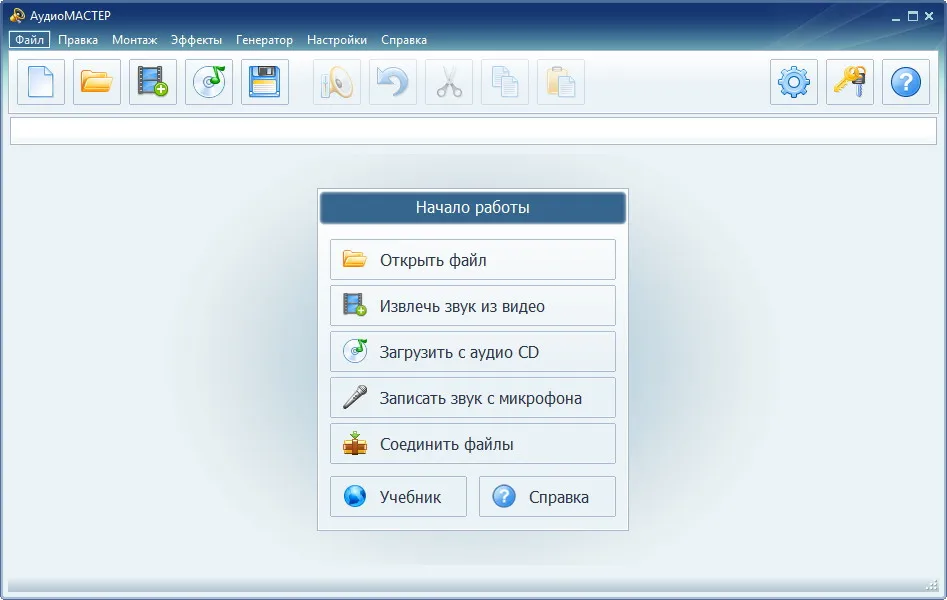The width and height of the screenshot is (947, 600).
Task: Open the Генератор menu
Action: coord(264,40)
